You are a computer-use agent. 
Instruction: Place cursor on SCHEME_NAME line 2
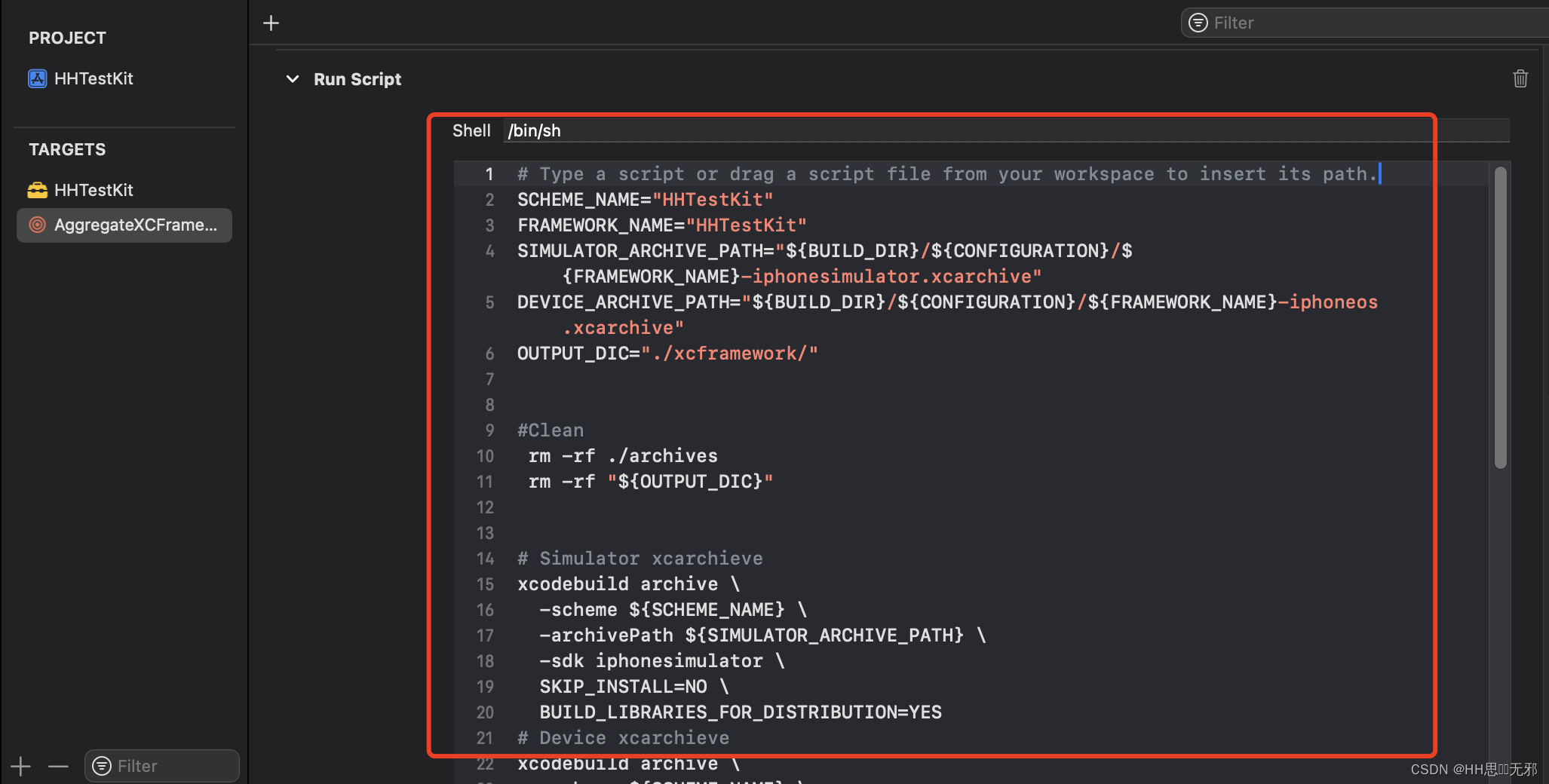click(x=645, y=200)
